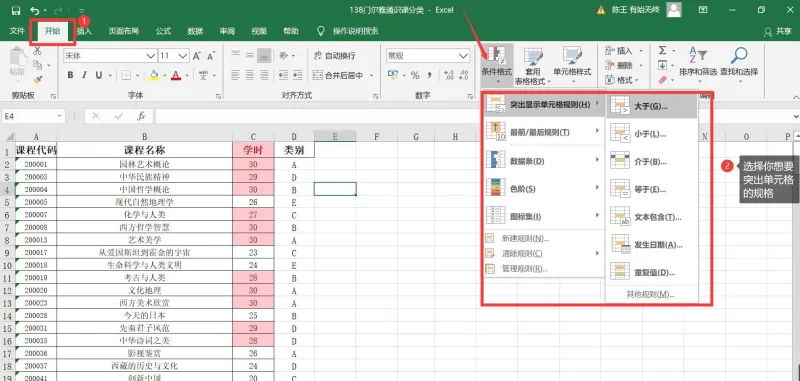Click the cell borders icon
This screenshot has width=800, height=381.
(x=126, y=75)
